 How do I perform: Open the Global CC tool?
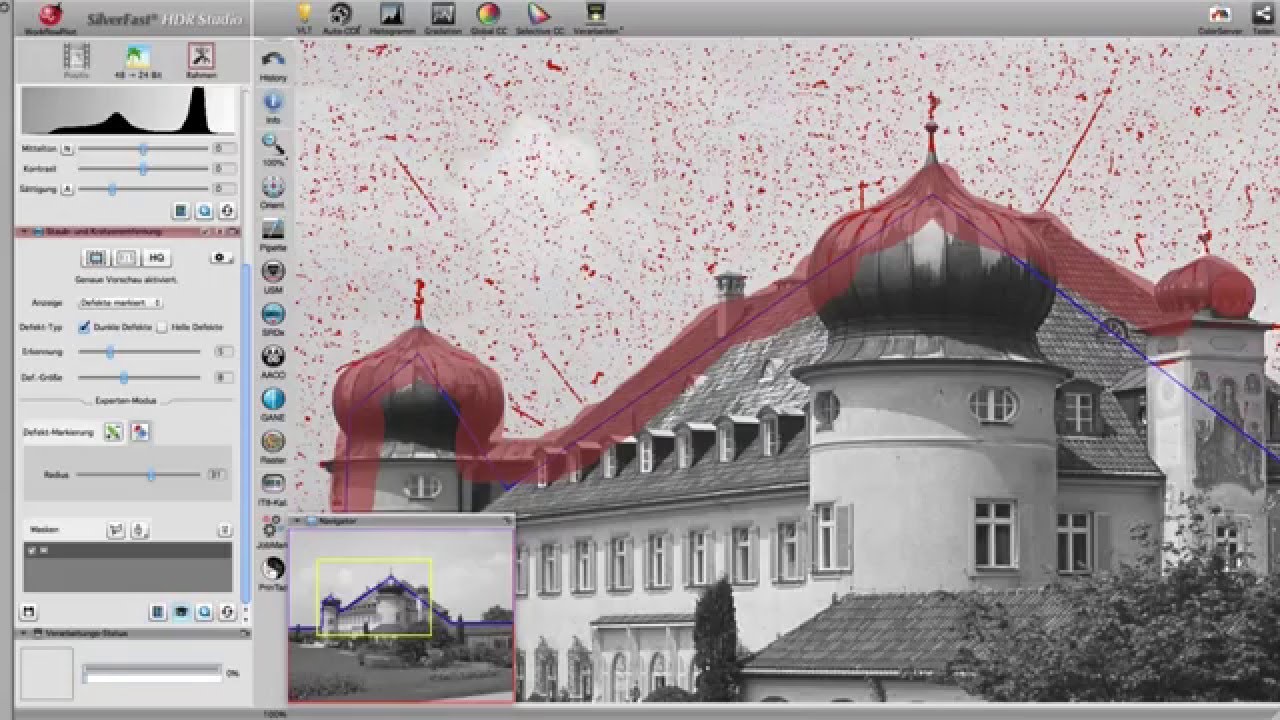pos(488,17)
